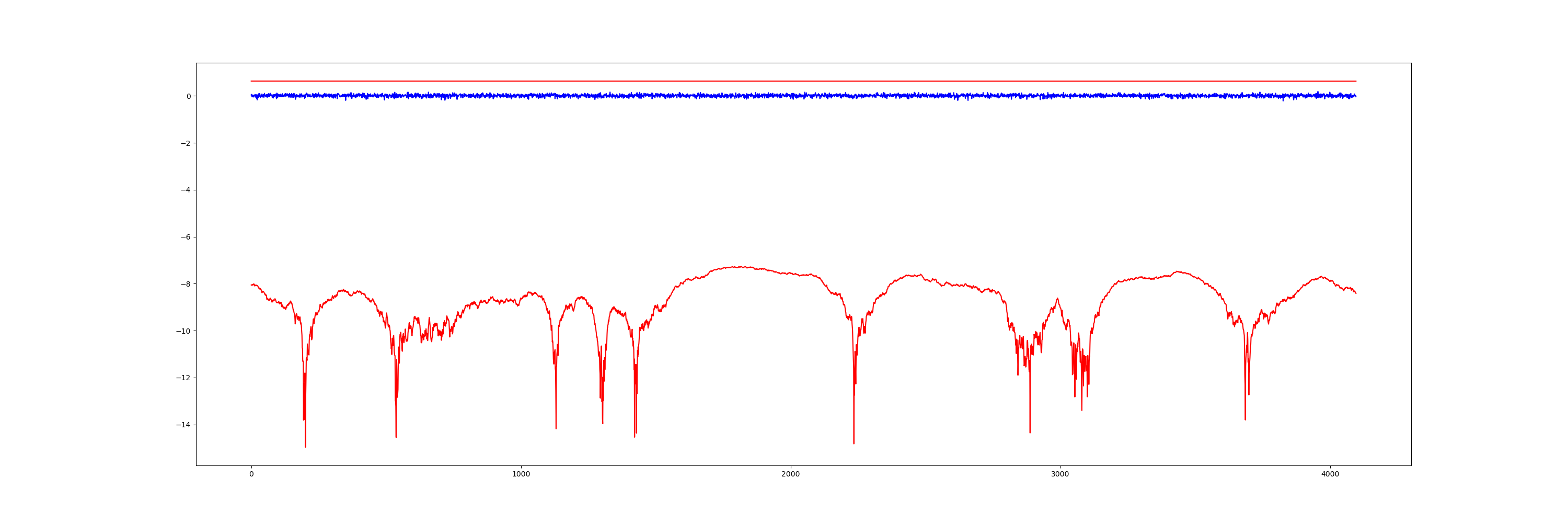
Task: Click the y-axis tick label −12
Action: [183, 378]
